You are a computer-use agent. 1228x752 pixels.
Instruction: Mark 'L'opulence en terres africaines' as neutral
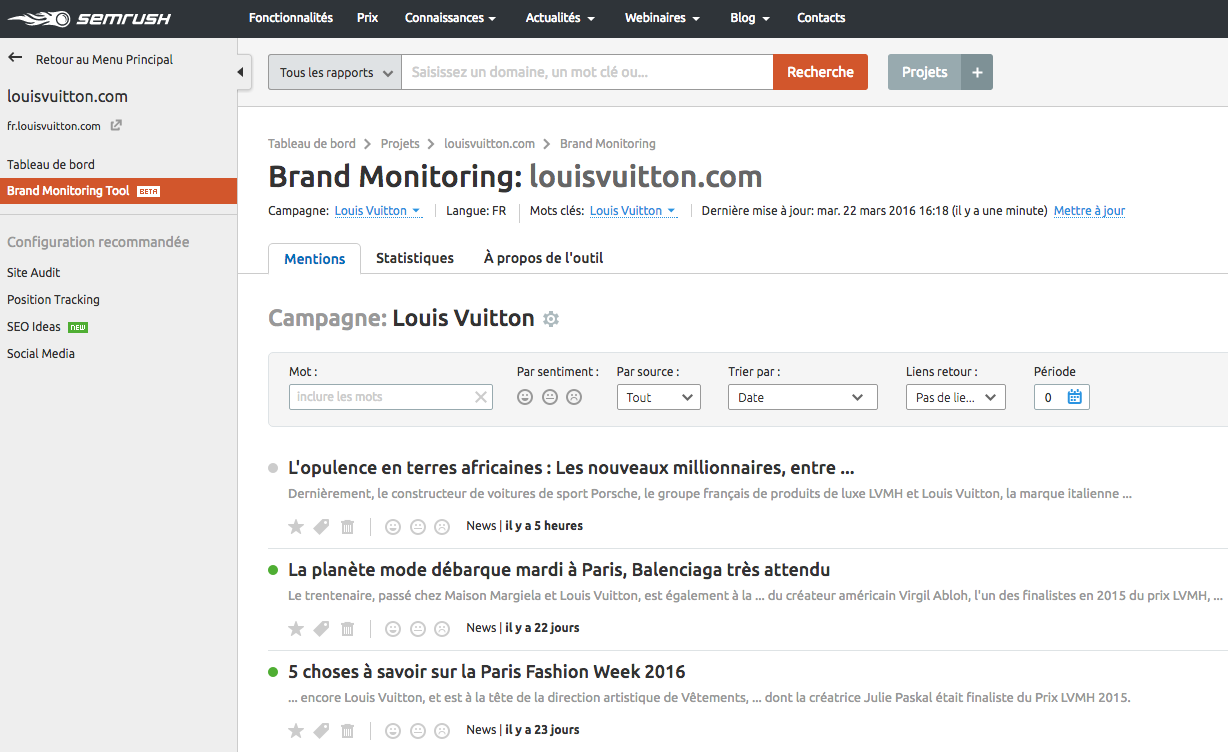pyautogui.click(x=417, y=526)
